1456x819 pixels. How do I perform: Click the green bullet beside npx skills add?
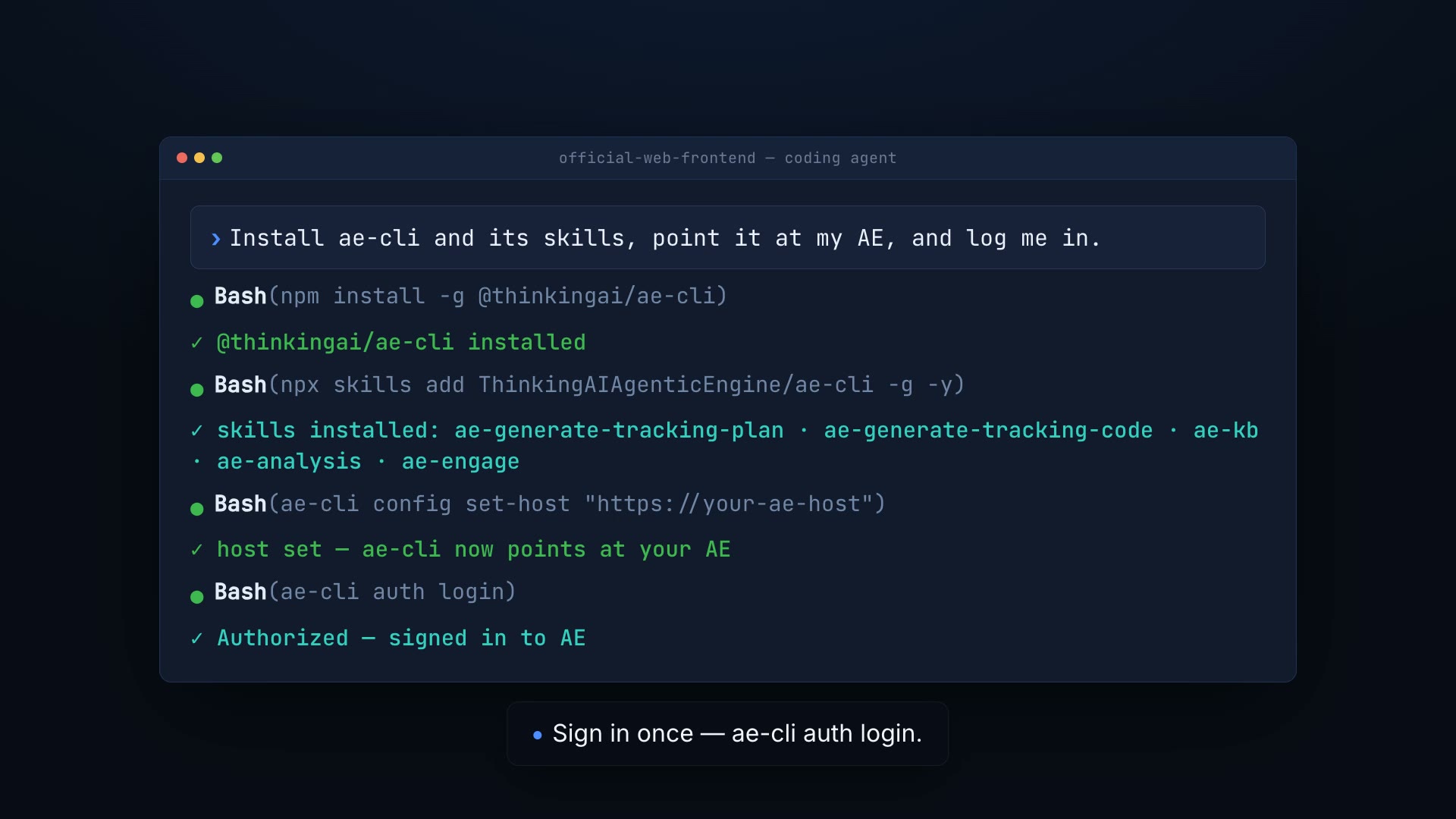point(197,390)
